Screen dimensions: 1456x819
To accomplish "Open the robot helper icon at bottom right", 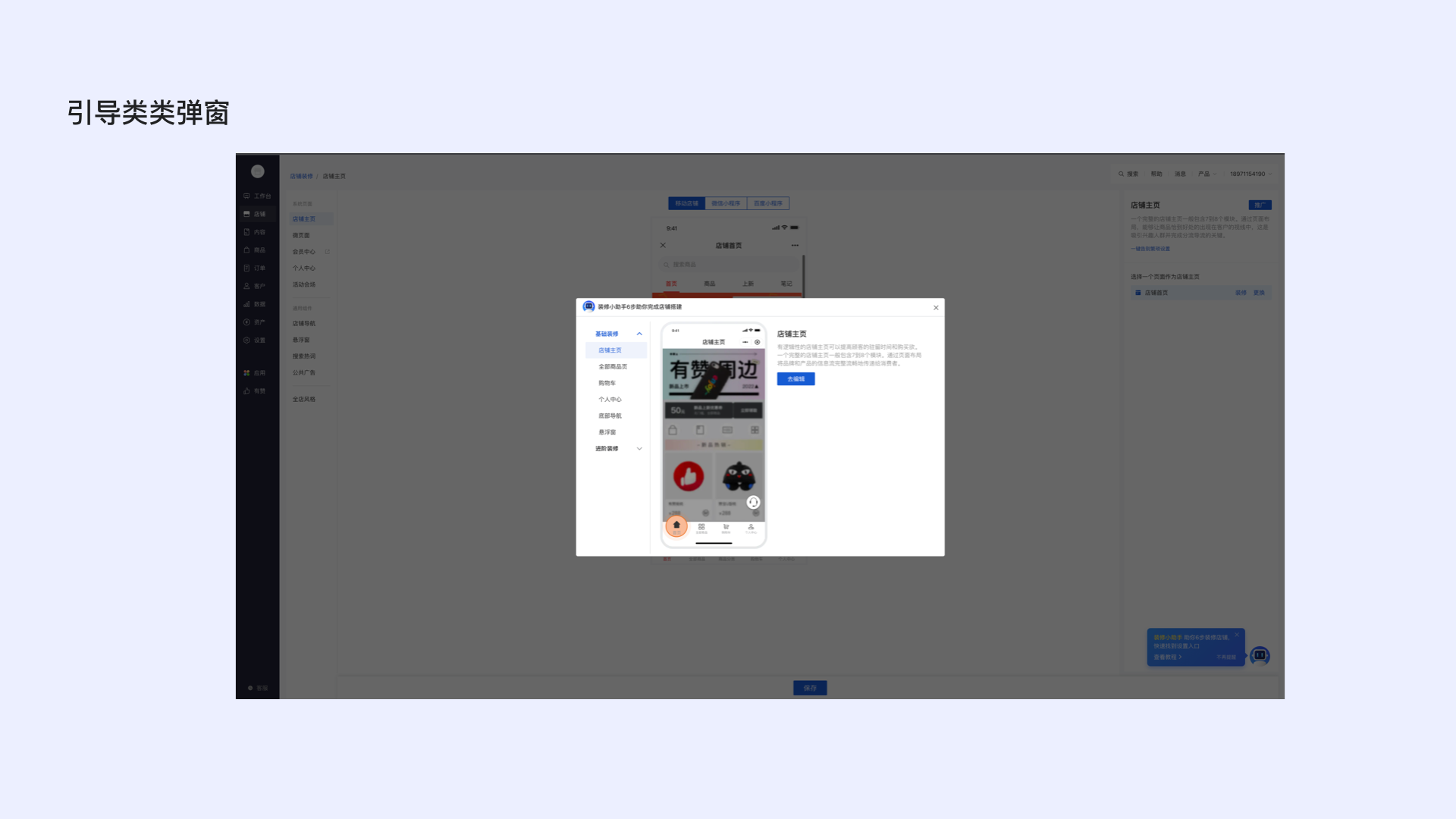I will click(x=1260, y=655).
